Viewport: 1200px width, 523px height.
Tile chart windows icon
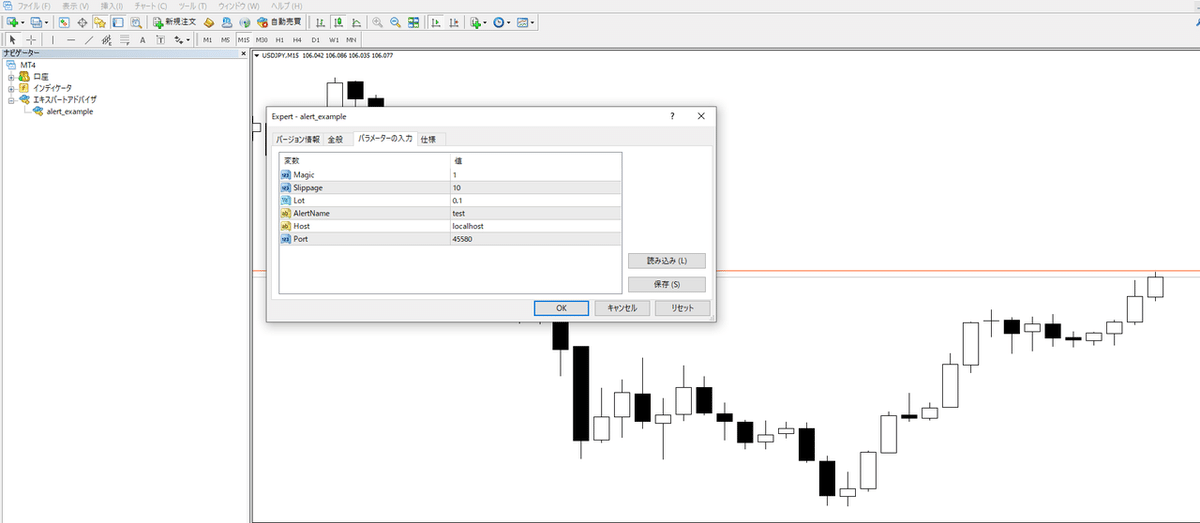point(413,22)
